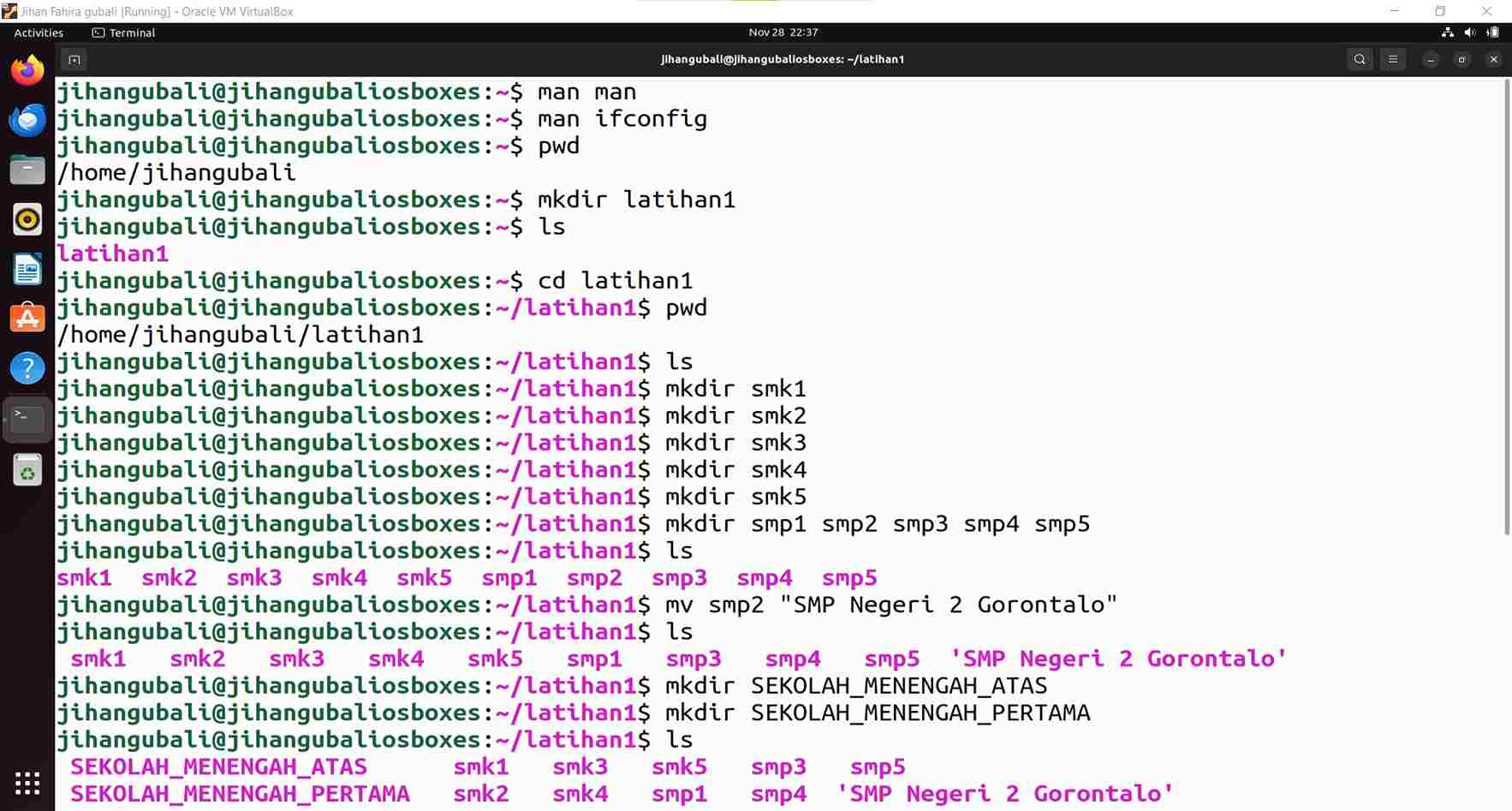1512x811 pixels.
Task: Click the battery icon in top bar
Action: point(1493,33)
